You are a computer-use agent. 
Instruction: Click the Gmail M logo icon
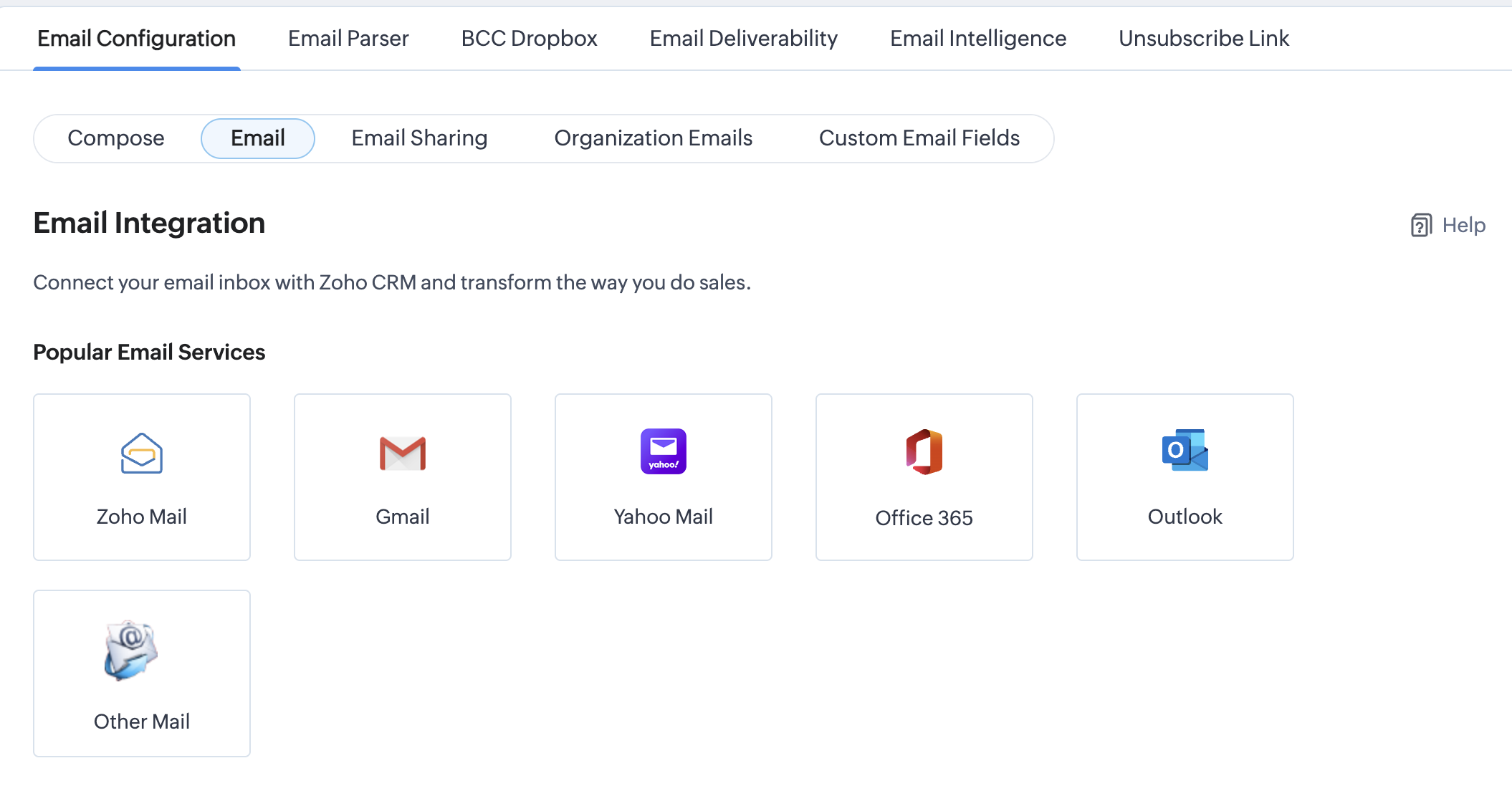tap(403, 453)
